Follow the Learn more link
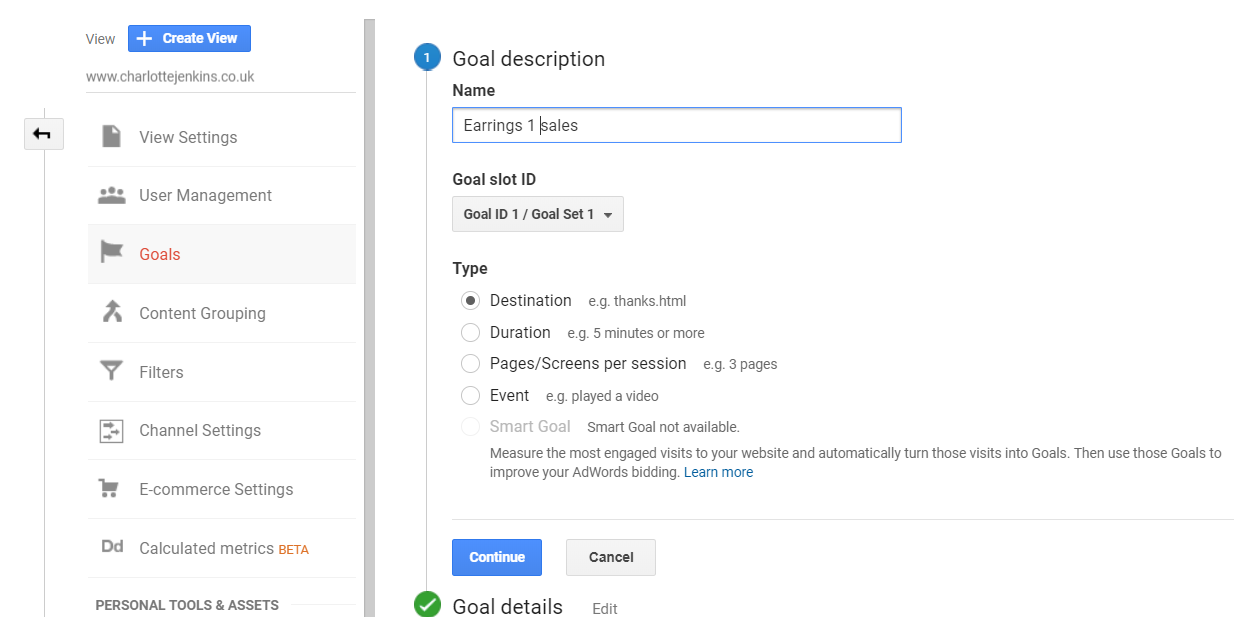Image resolution: width=1234 pixels, height=617 pixels. pyautogui.click(x=718, y=472)
